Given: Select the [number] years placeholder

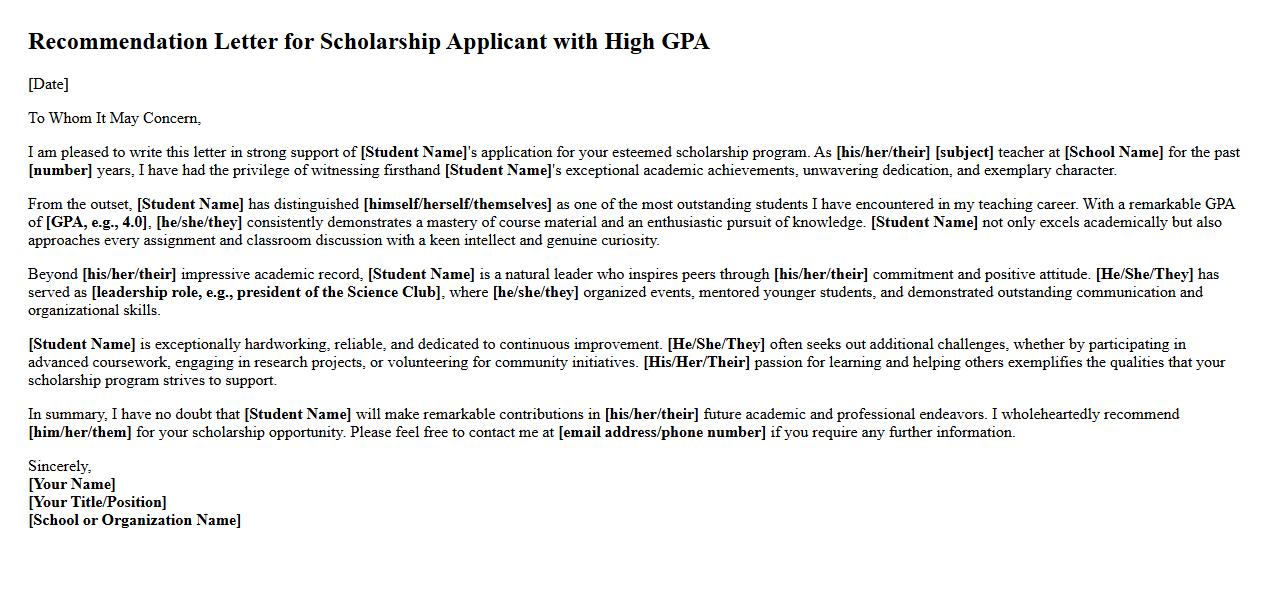Looking at the screenshot, I should click(60, 170).
